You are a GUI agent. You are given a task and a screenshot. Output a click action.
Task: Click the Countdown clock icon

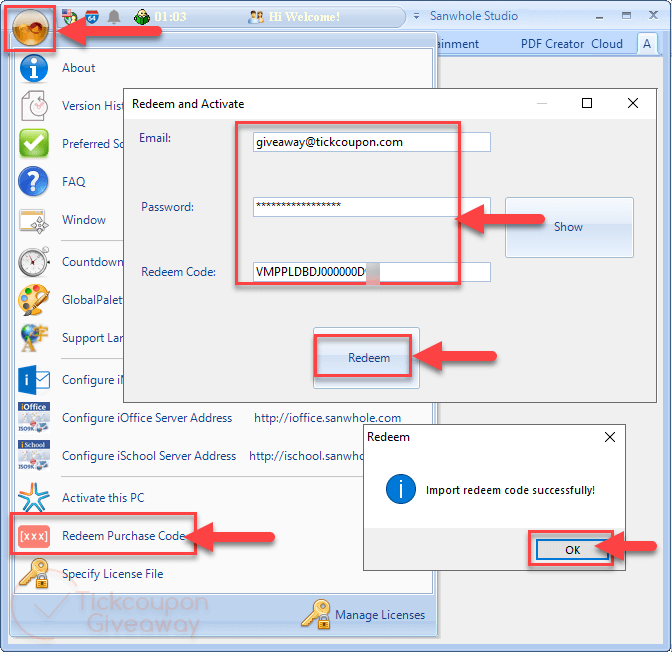[x=34, y=261]
